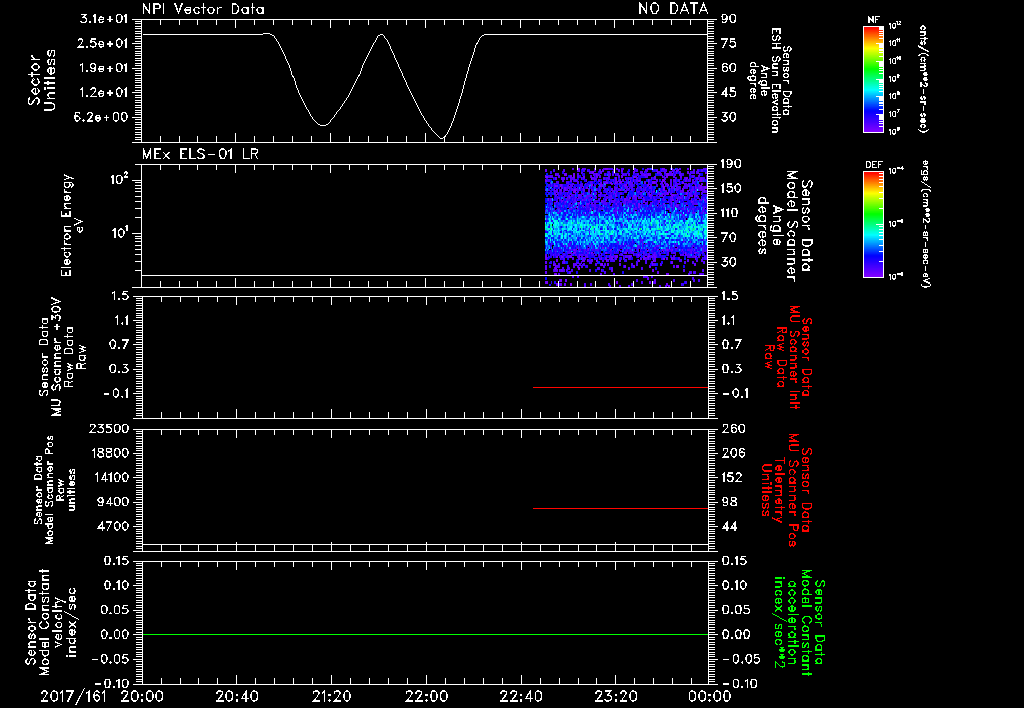The width and height of the screenshot is (1024, 708).
Task: Click the green zero-velocity line
Action: (425, 634)
